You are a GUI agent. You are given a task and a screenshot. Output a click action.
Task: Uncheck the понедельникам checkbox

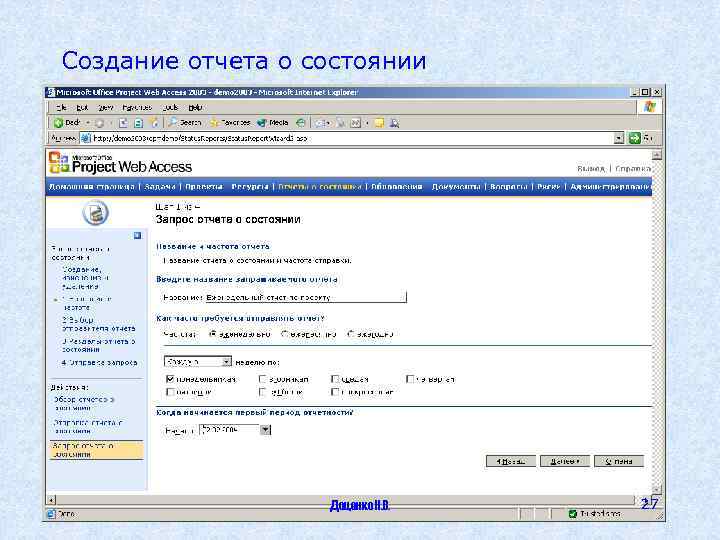point(170,379)
